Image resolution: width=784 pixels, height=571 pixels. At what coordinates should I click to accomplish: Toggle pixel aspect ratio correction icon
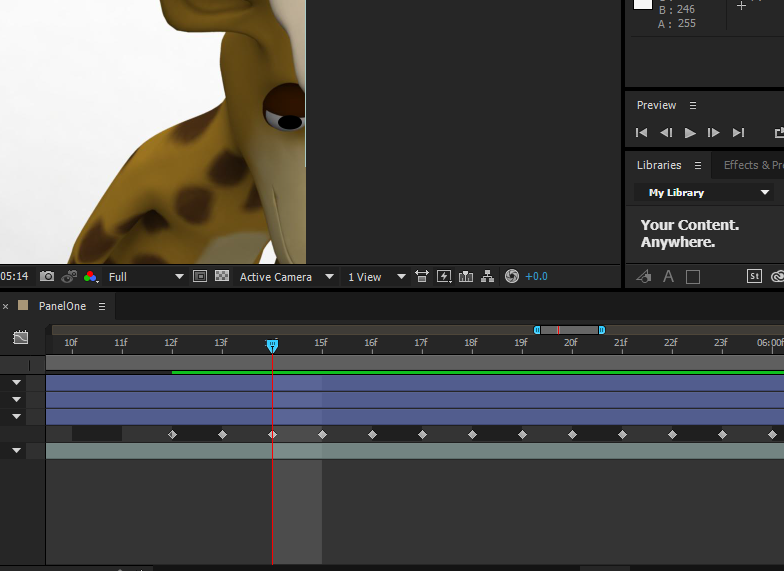422,276
